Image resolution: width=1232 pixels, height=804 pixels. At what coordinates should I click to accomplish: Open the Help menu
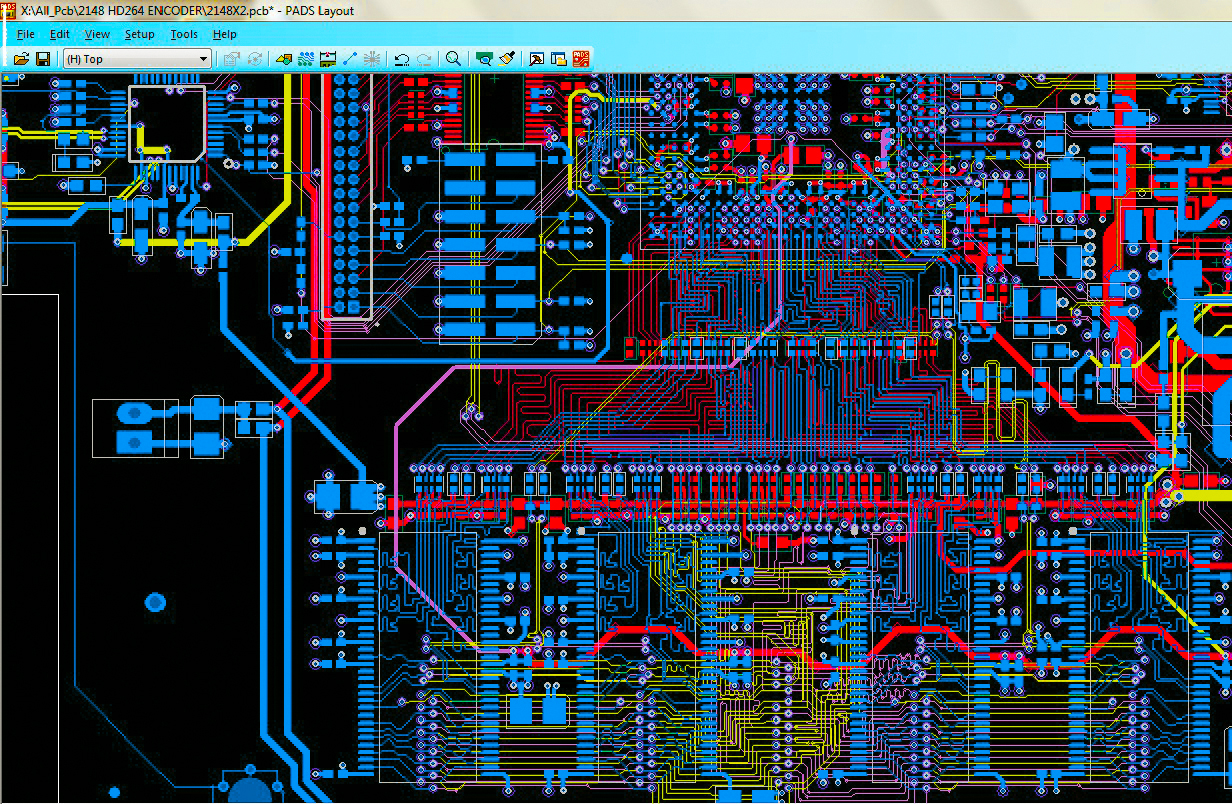224,34
